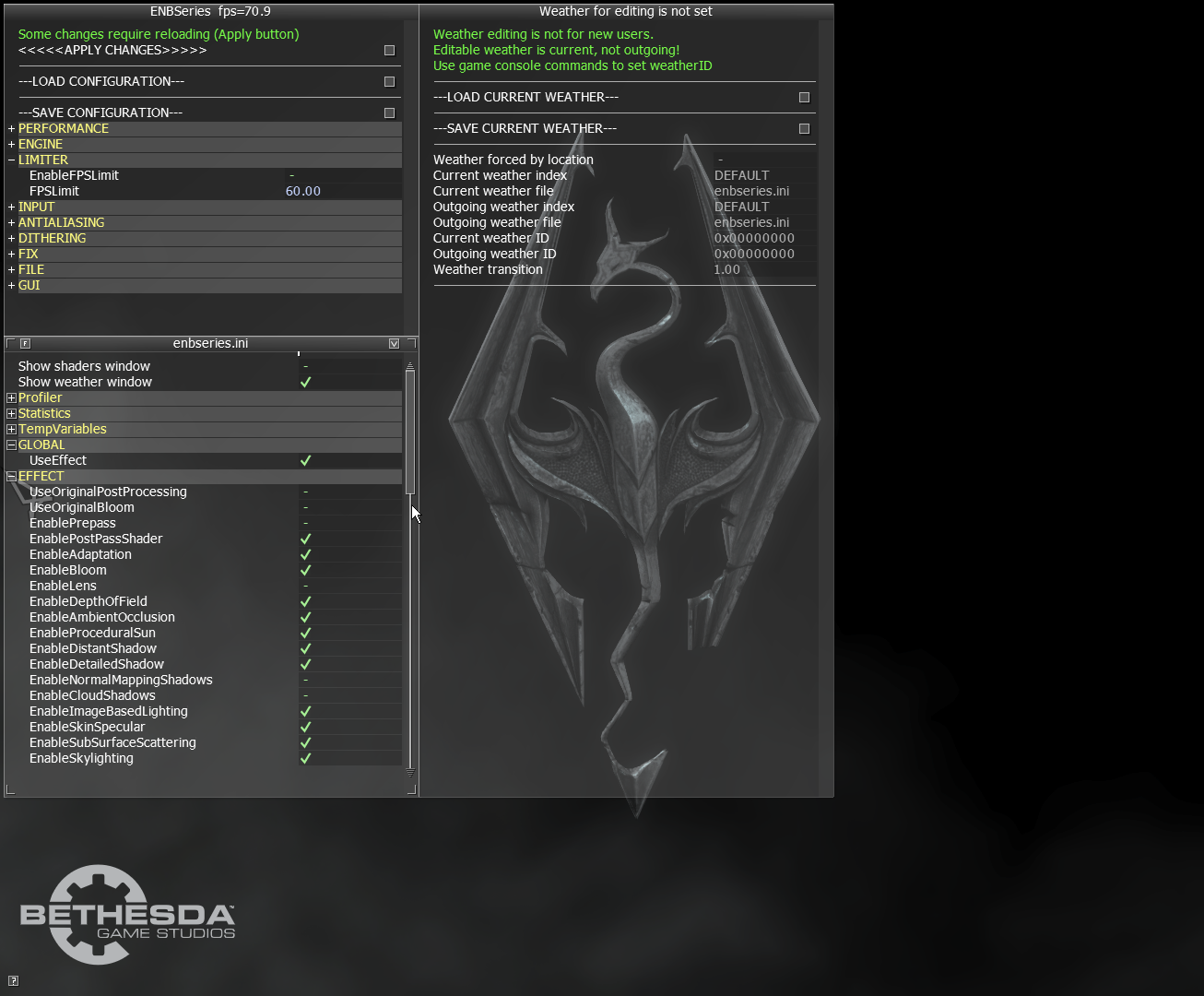Click the Outgoing weather index DEFAULT value
The width and height of the screenshot is (1204, 996).
pos(764,207)
